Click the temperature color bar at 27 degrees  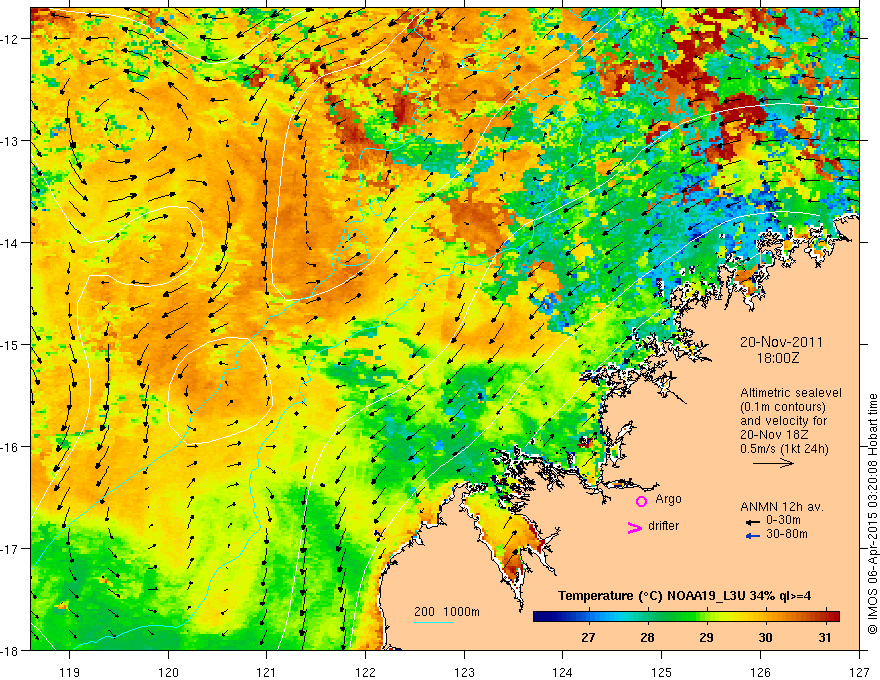click(x=588, y=617)
